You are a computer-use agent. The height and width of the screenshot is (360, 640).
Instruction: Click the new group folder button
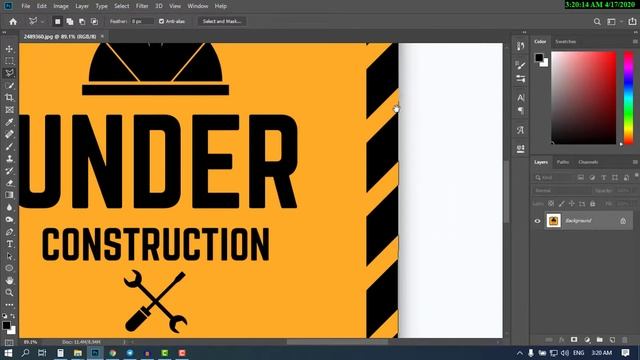click(599, 340)
